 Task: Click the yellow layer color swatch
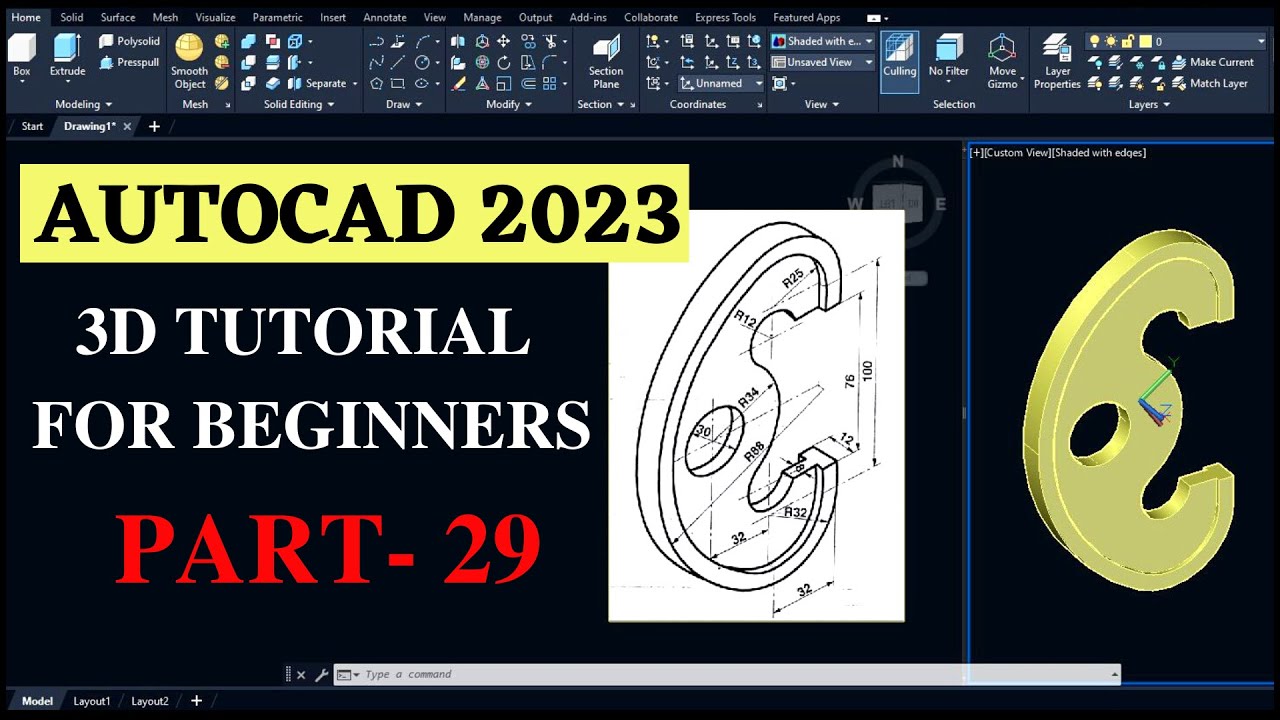coord(1144,41)
